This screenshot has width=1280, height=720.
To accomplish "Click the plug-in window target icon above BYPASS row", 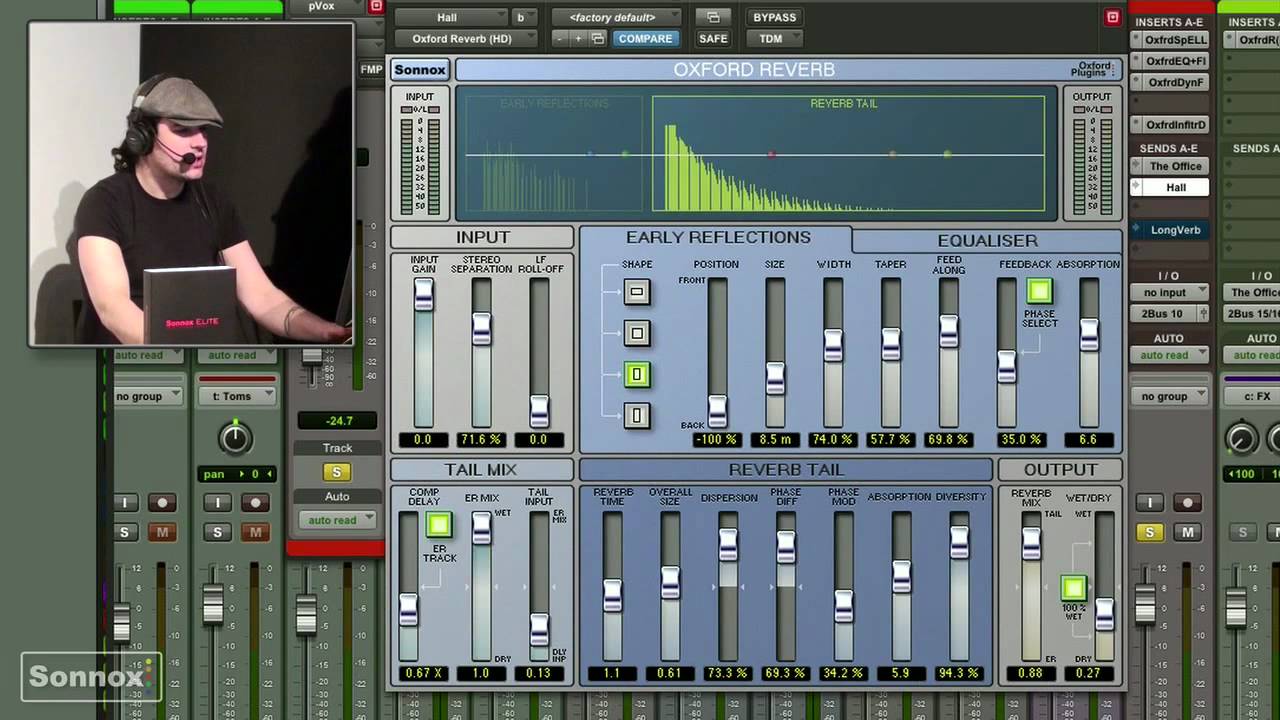I will coord(713,17).
